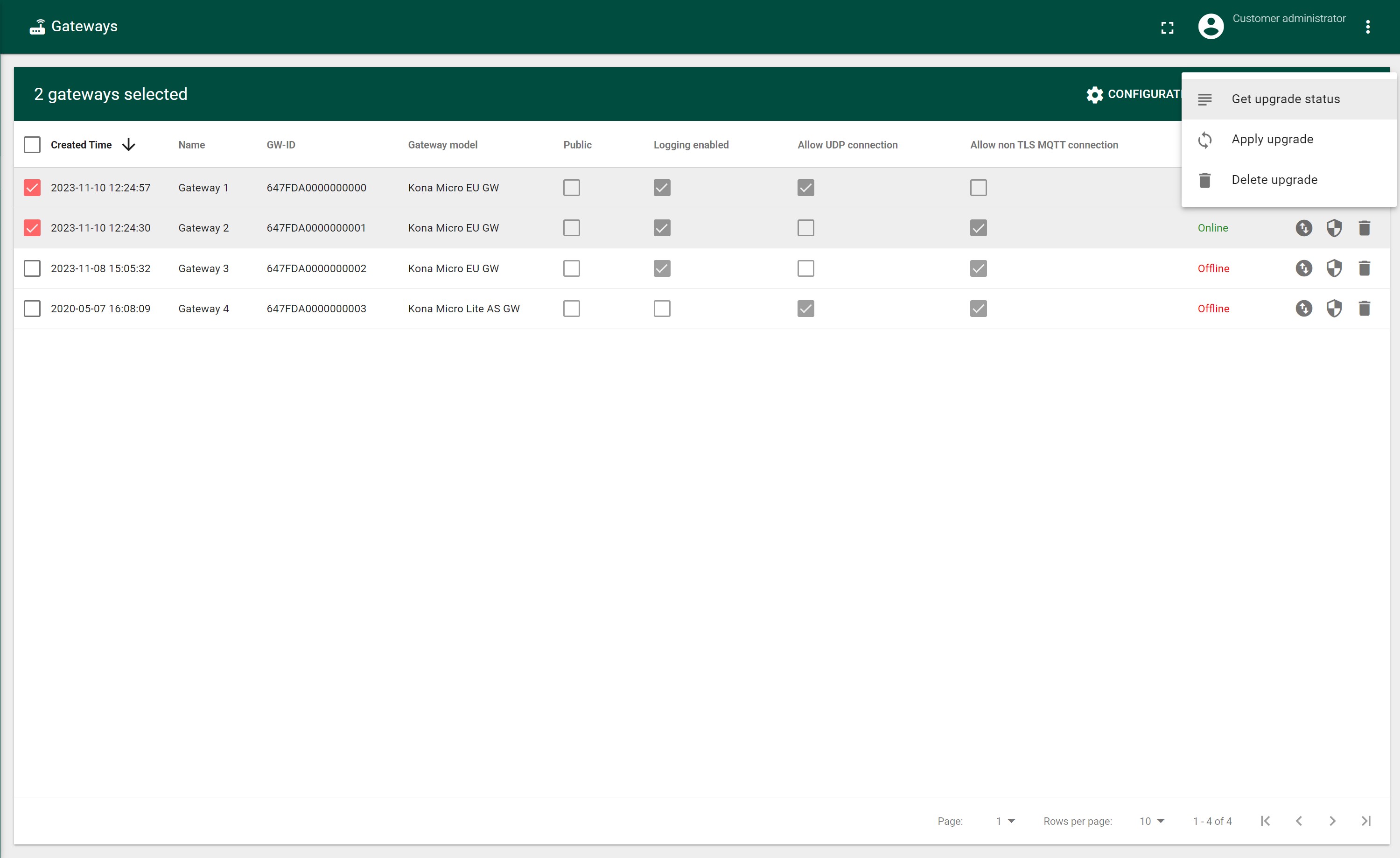Click the fullscreen toggle icon
Screen dimensions: 1400x858
coord(1167,28)
